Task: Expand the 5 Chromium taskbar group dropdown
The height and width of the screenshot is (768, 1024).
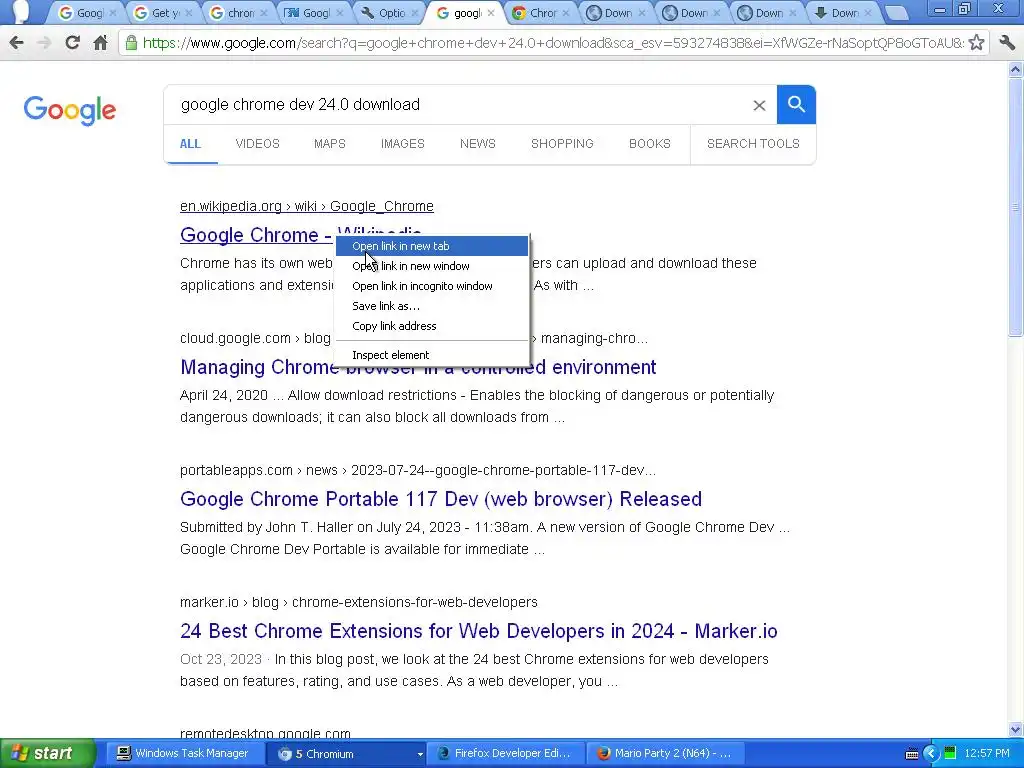Action: [420, 754]
